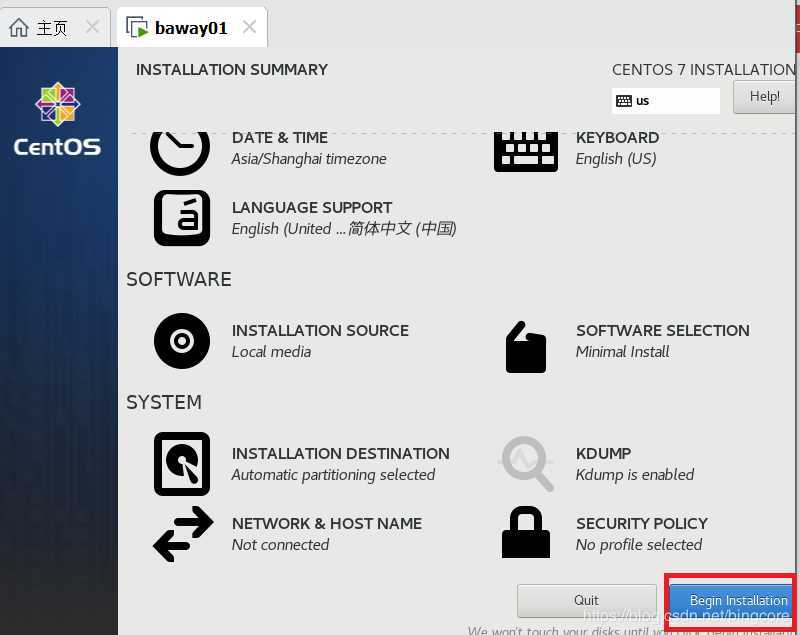Click the language list text under LANGUAGE SUPPORT

tap(344, 229)
